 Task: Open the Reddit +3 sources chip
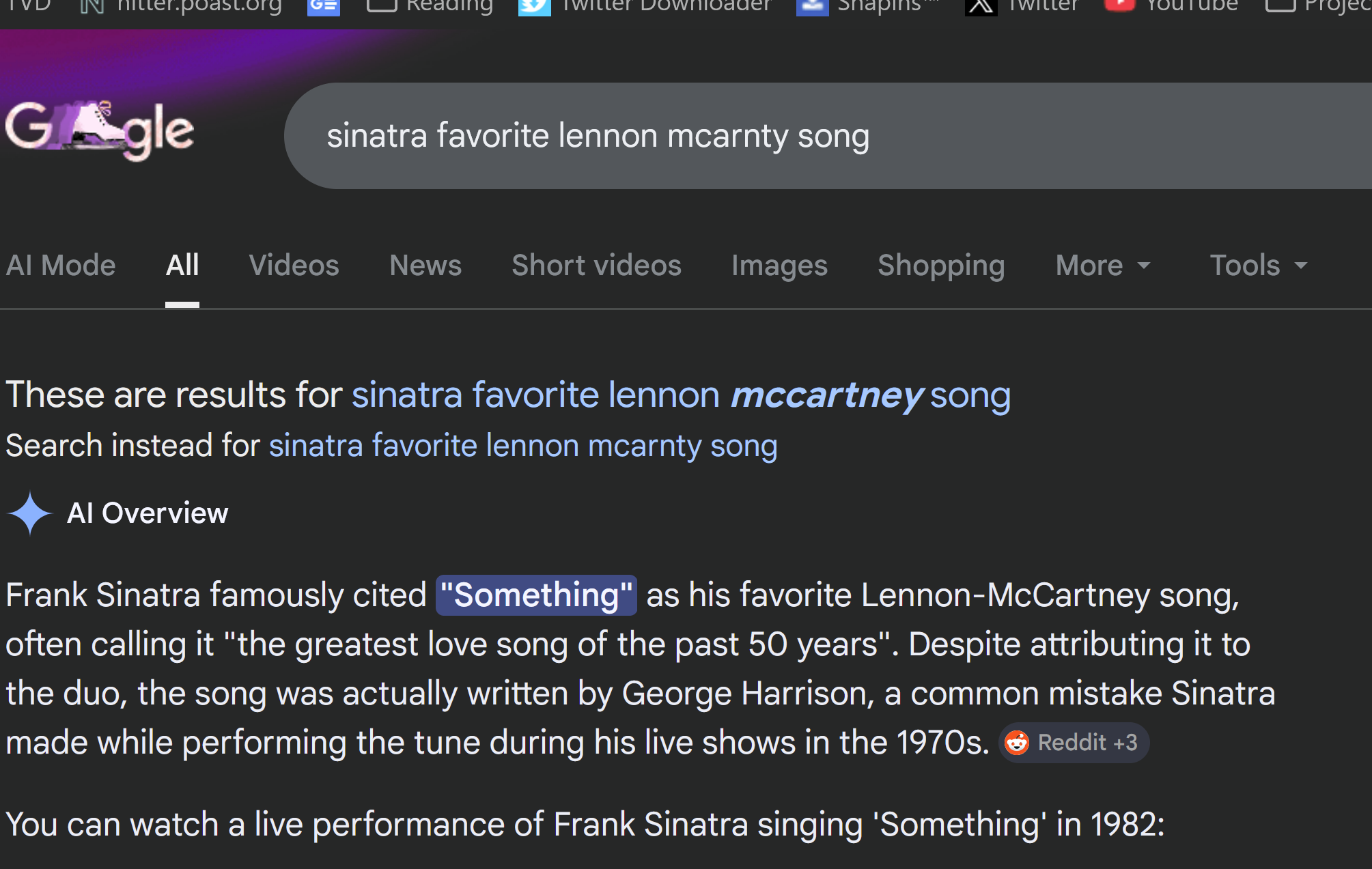(x=1074, y=743)
